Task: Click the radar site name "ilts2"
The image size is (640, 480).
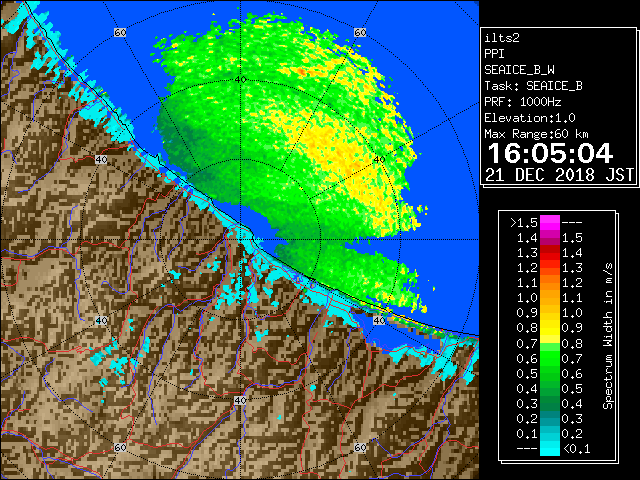Action: [x=502, y=38]
